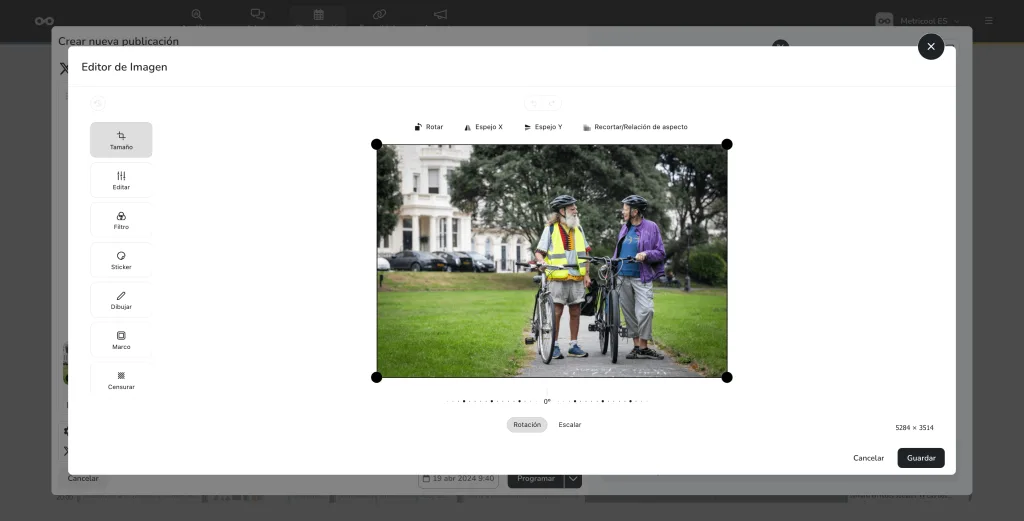Viewport: 1024px width, 521px height.
Task: Flip image with Espejo X
Action: click(x=483, y=127)
